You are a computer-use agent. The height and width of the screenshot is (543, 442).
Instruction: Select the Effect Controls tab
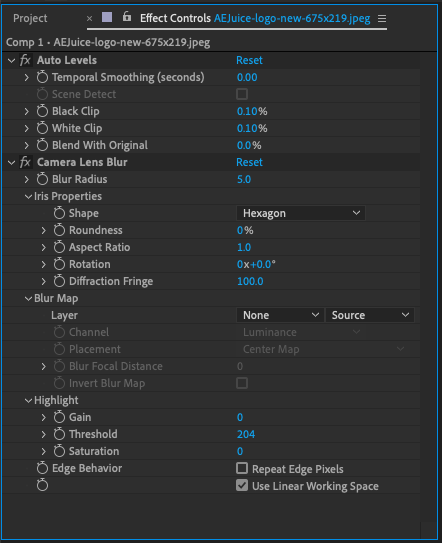(x=175, y=18)
